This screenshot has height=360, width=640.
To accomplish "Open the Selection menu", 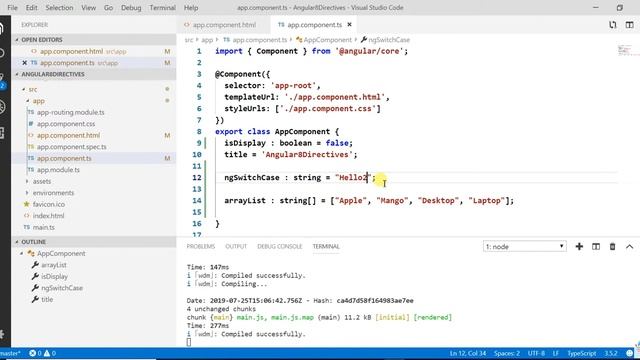I will click(x=59, y=8).
